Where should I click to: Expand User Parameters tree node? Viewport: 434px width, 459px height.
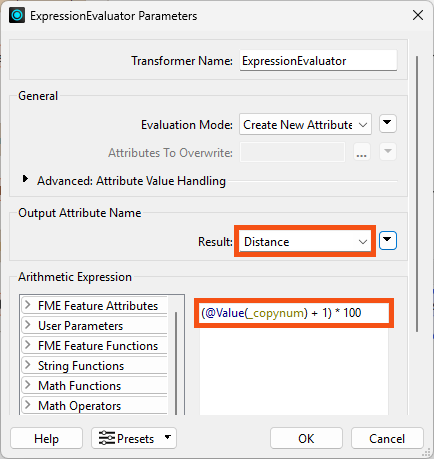pyautogui.click(x=28, y=325)
